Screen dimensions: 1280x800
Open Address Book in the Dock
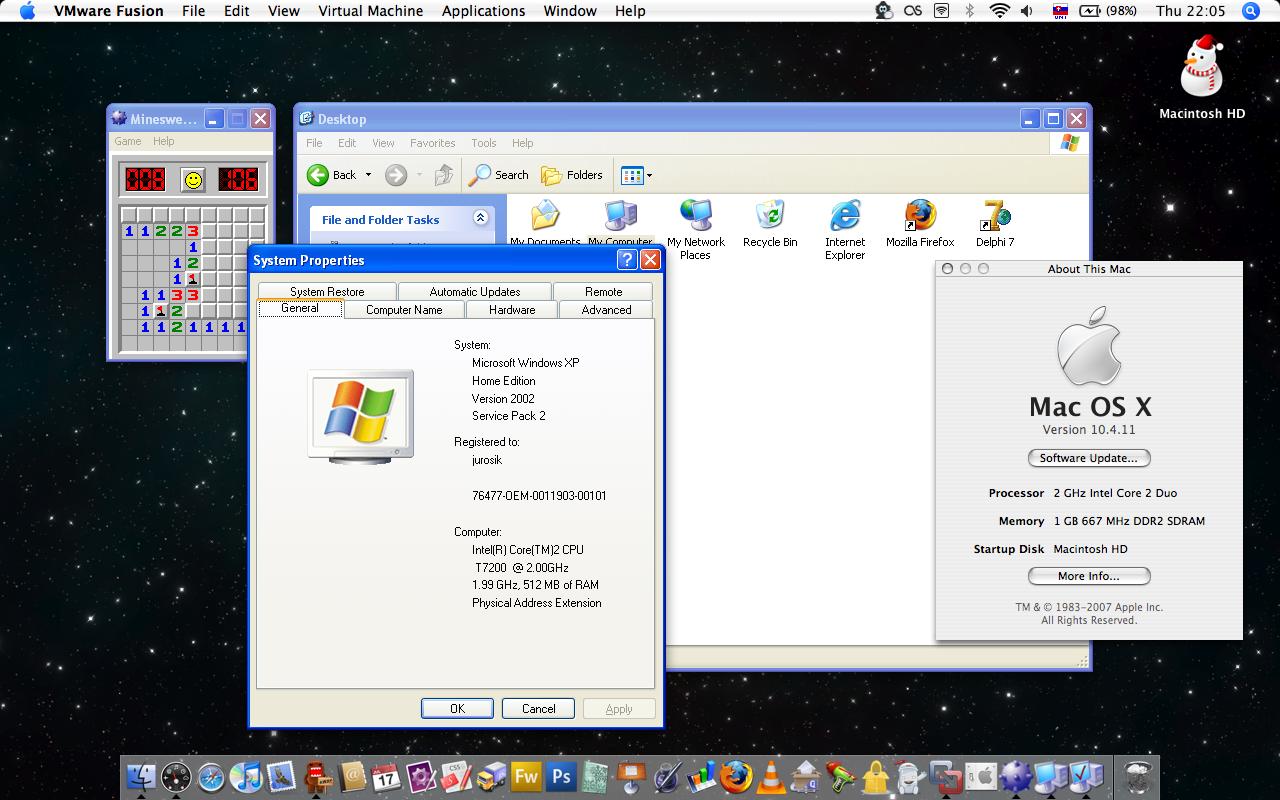[x=351, y=777]
